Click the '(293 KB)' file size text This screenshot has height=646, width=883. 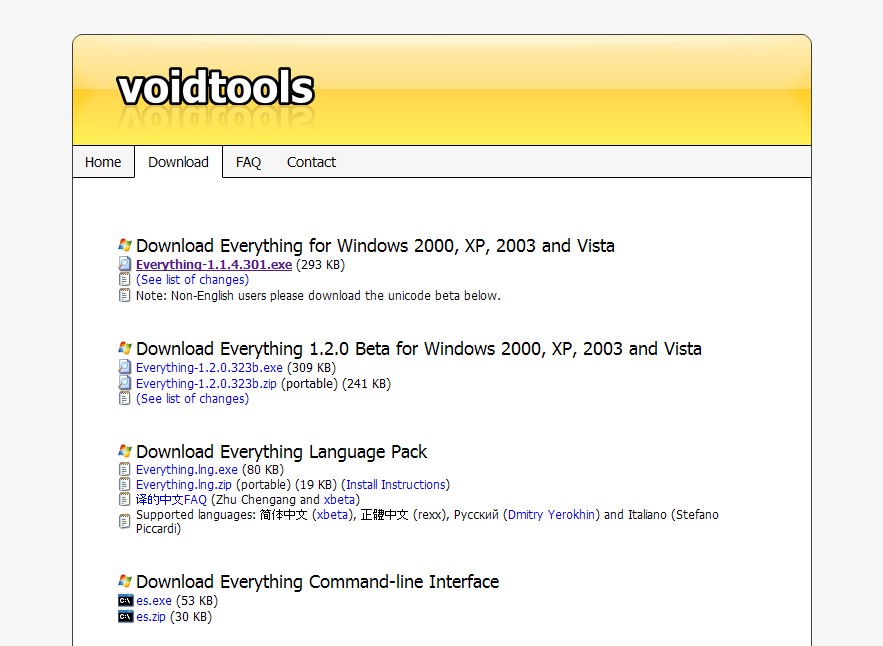pos(320,265)
